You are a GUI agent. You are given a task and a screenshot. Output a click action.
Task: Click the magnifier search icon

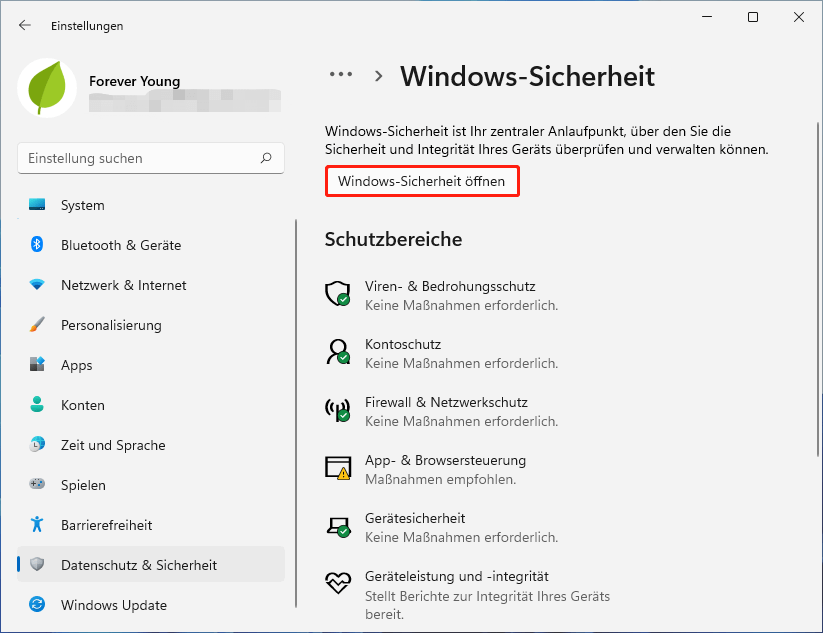point(266,158)
